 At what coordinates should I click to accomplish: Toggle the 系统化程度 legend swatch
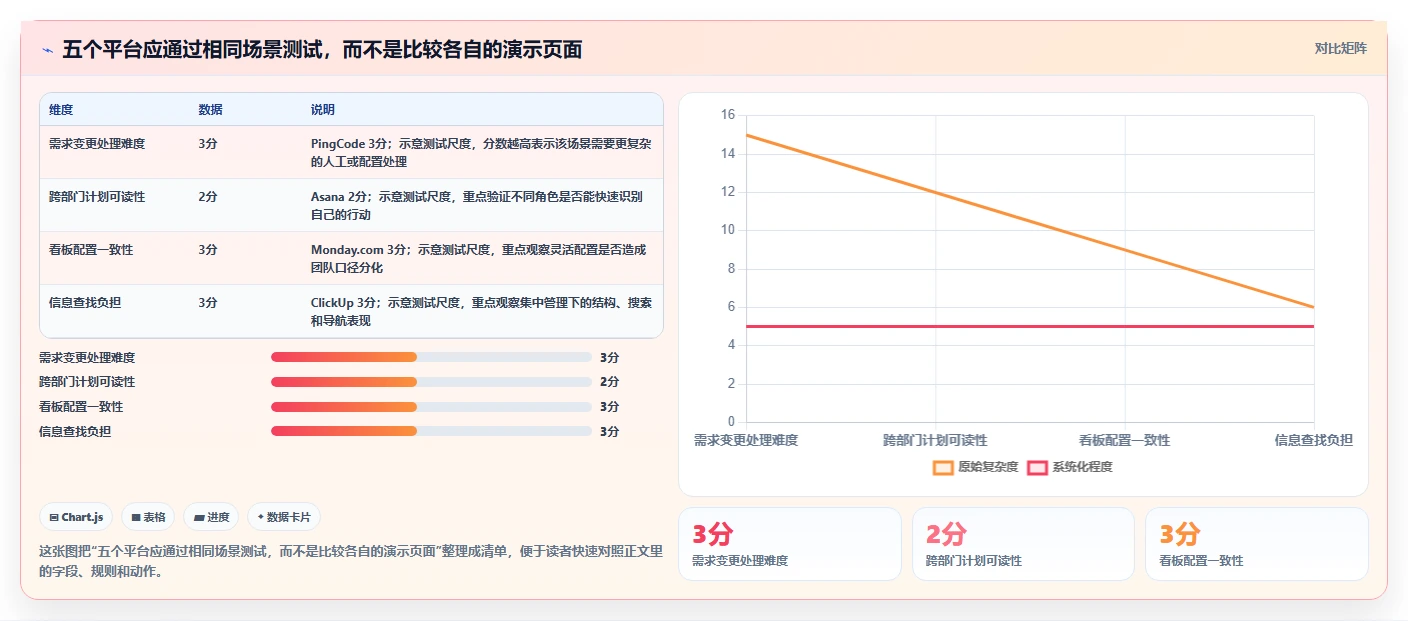tap(1037, 467)
